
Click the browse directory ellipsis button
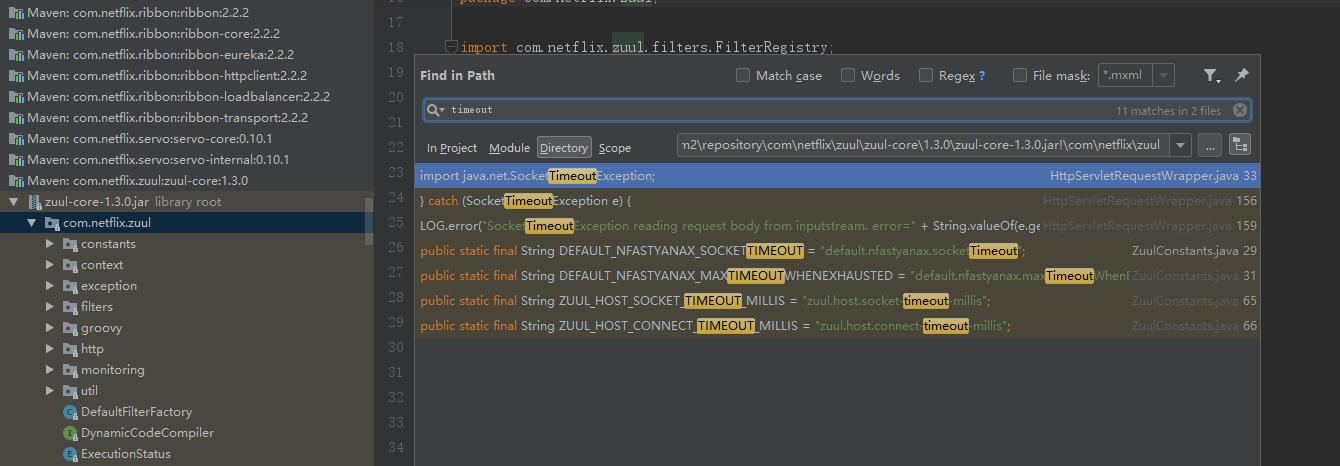point(1209,146)
